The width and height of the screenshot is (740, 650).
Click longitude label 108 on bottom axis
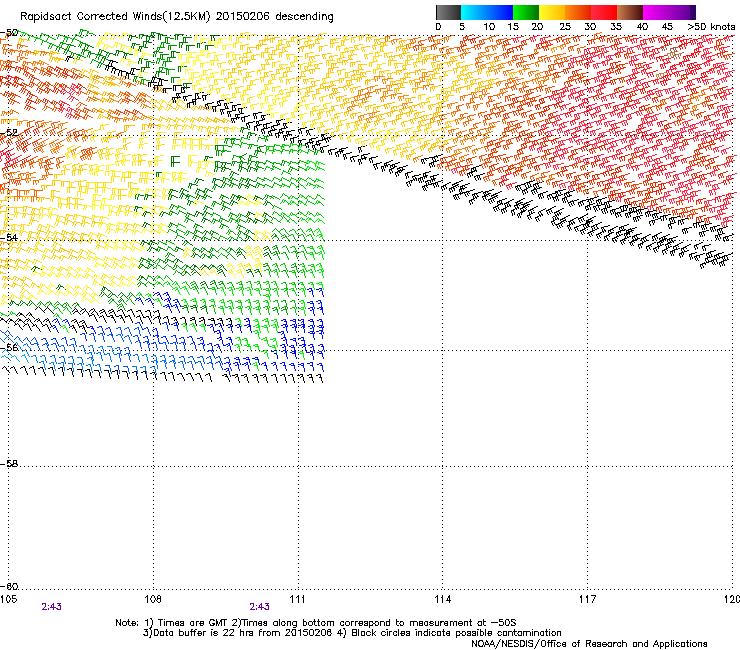coord(153,599)
